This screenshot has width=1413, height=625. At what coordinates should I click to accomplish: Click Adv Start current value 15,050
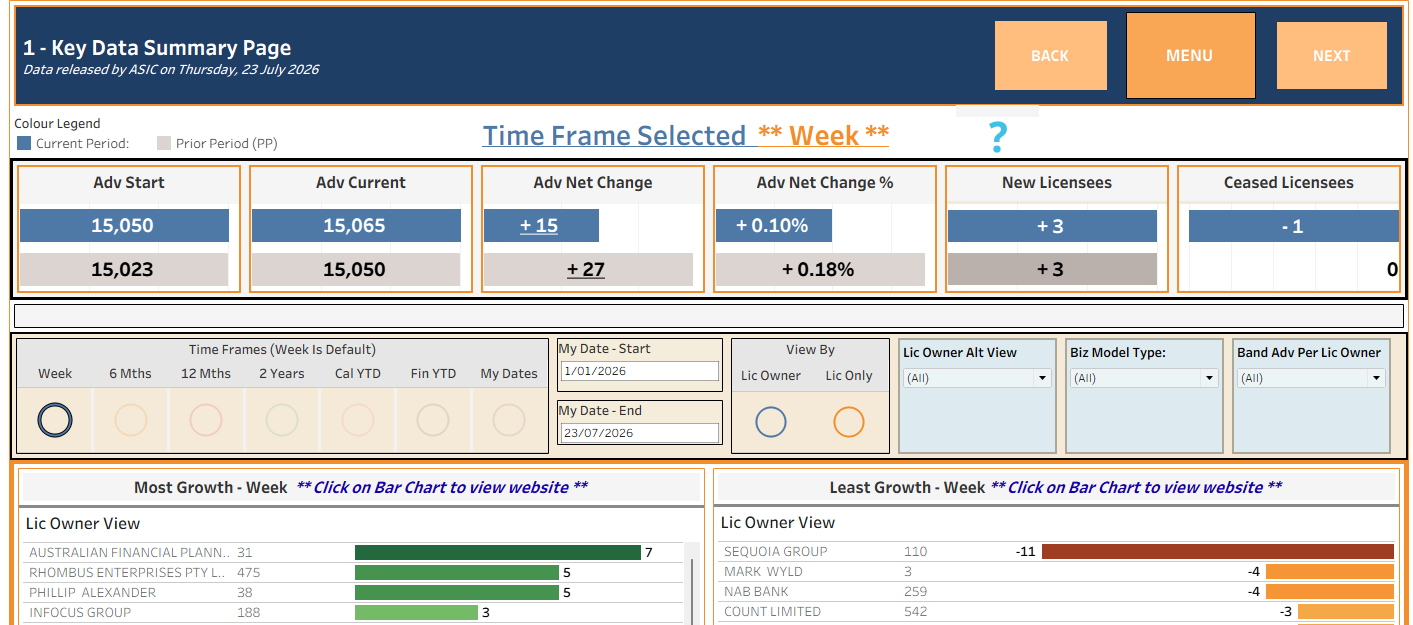[124, 226]
